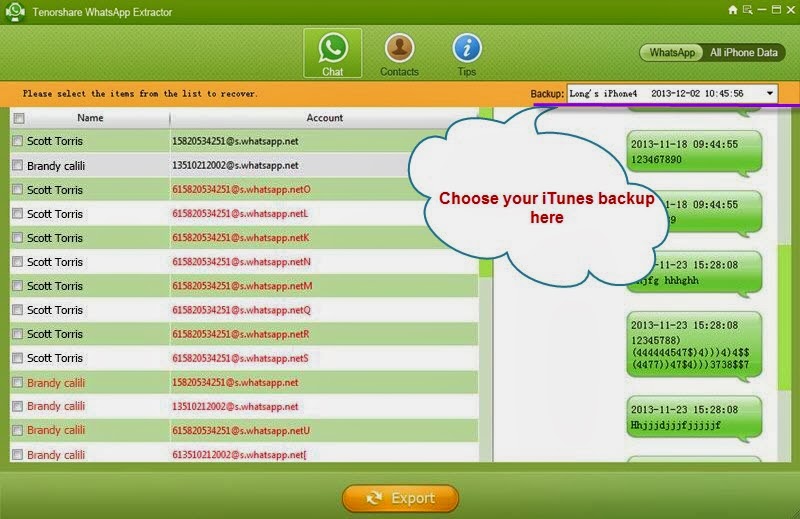Check Brandy calili row 13510212002 in black
Viewport: 800px width, 519px height.
click(x=18, y=165)
